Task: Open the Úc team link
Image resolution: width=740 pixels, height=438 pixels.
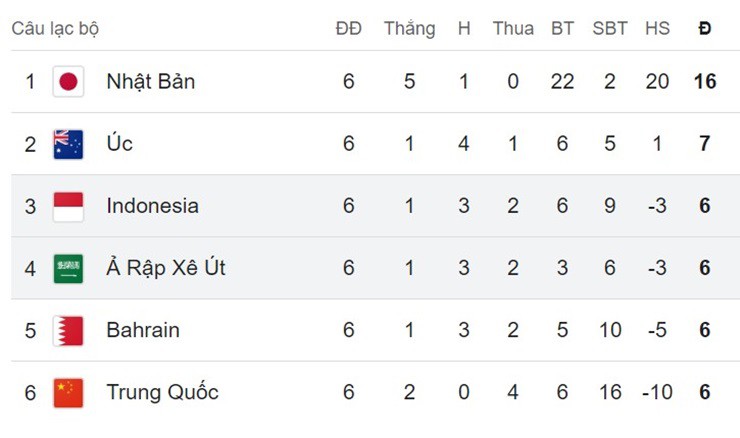Action: 119,144
